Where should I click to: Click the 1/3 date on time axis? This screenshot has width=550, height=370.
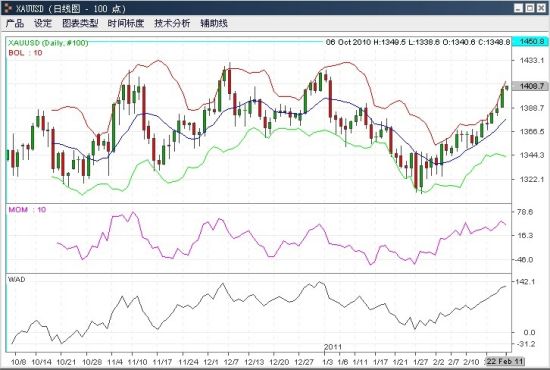328,362
